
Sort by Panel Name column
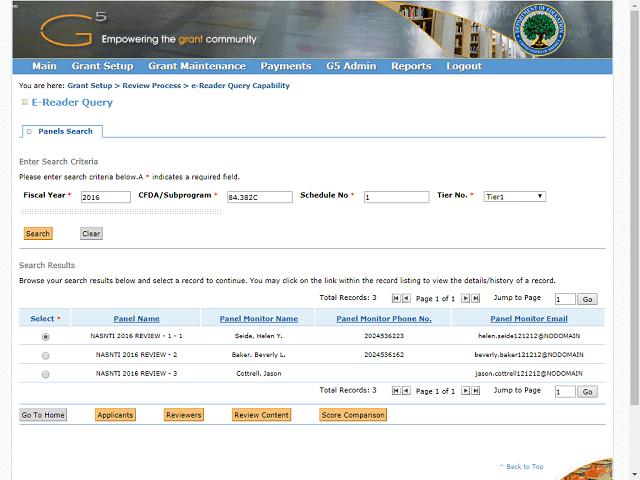136,319
